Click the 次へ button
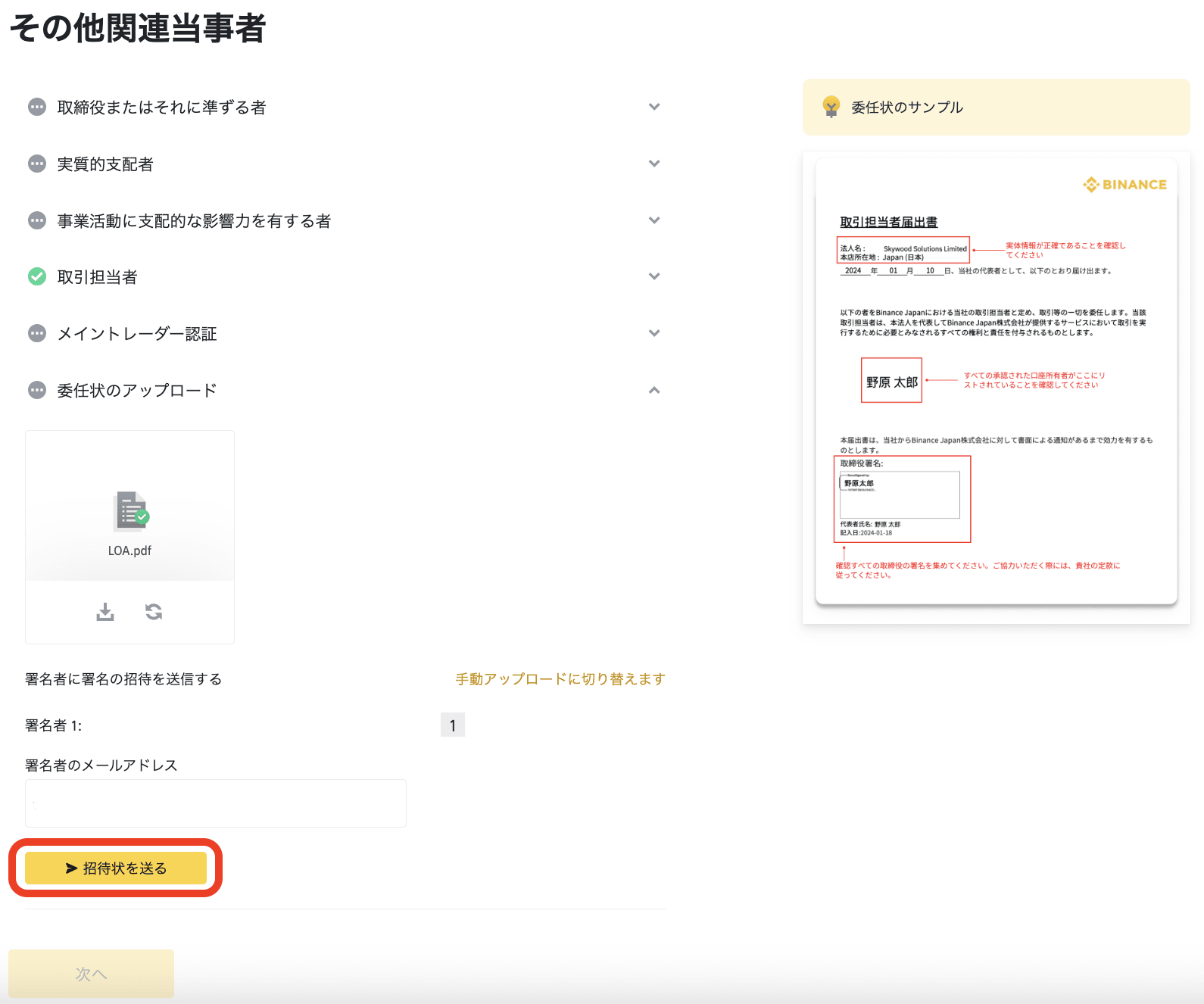 coord(91,974)
